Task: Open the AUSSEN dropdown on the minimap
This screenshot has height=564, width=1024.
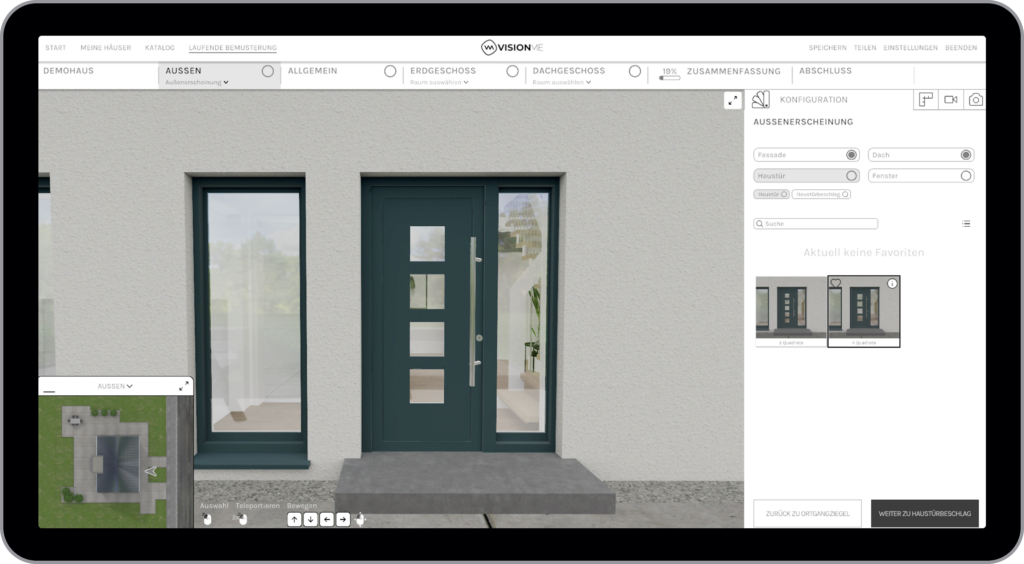Action: (115, 386)
